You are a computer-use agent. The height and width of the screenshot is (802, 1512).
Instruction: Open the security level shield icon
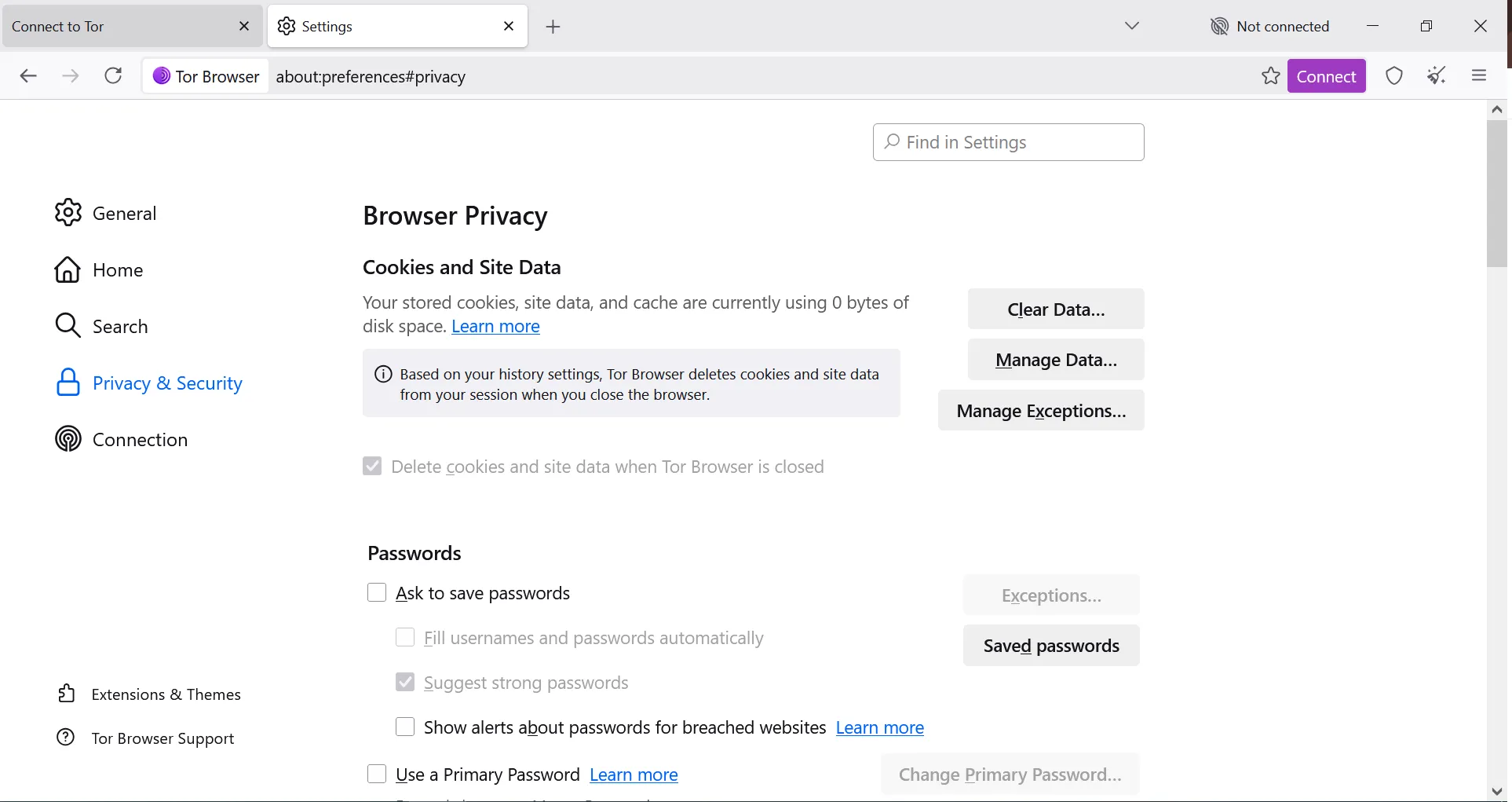[x=1394, y=75]
